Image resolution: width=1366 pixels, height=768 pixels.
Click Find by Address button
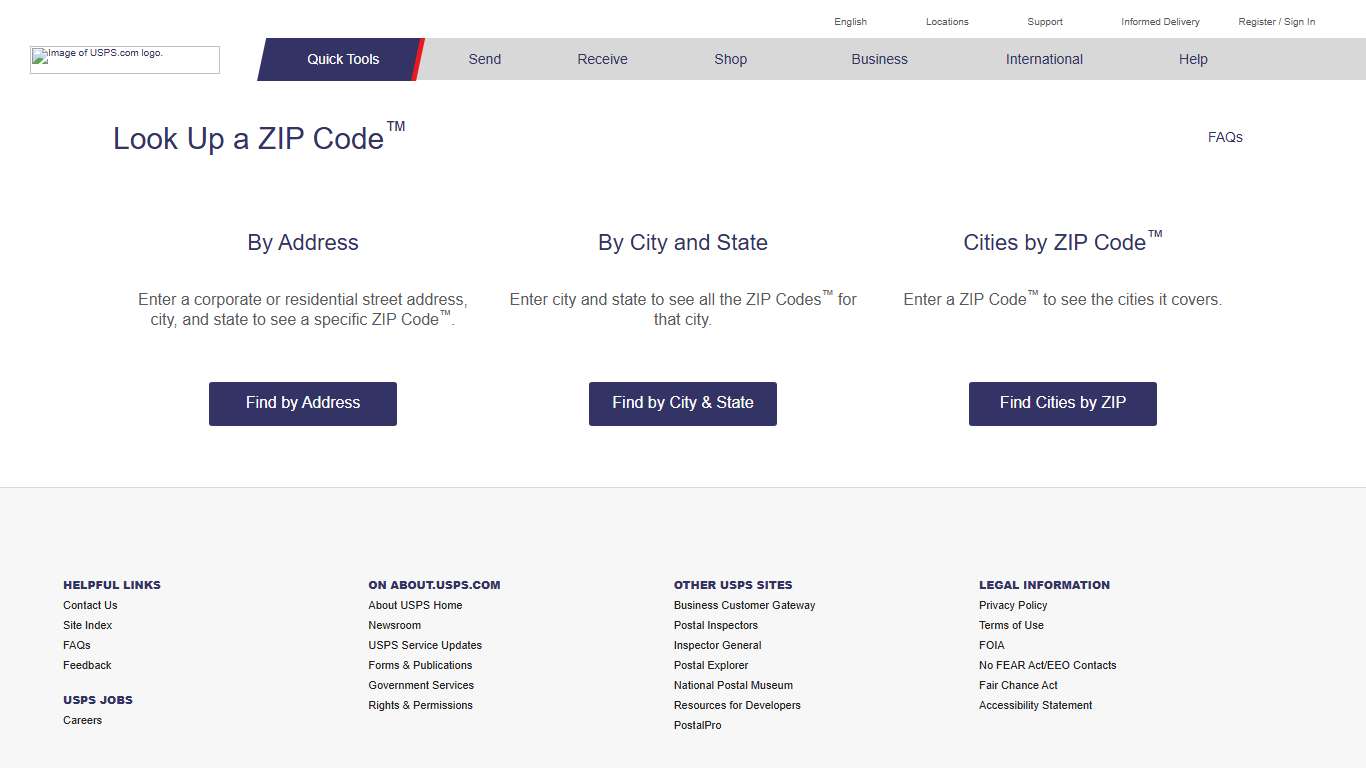click(302, 403)
